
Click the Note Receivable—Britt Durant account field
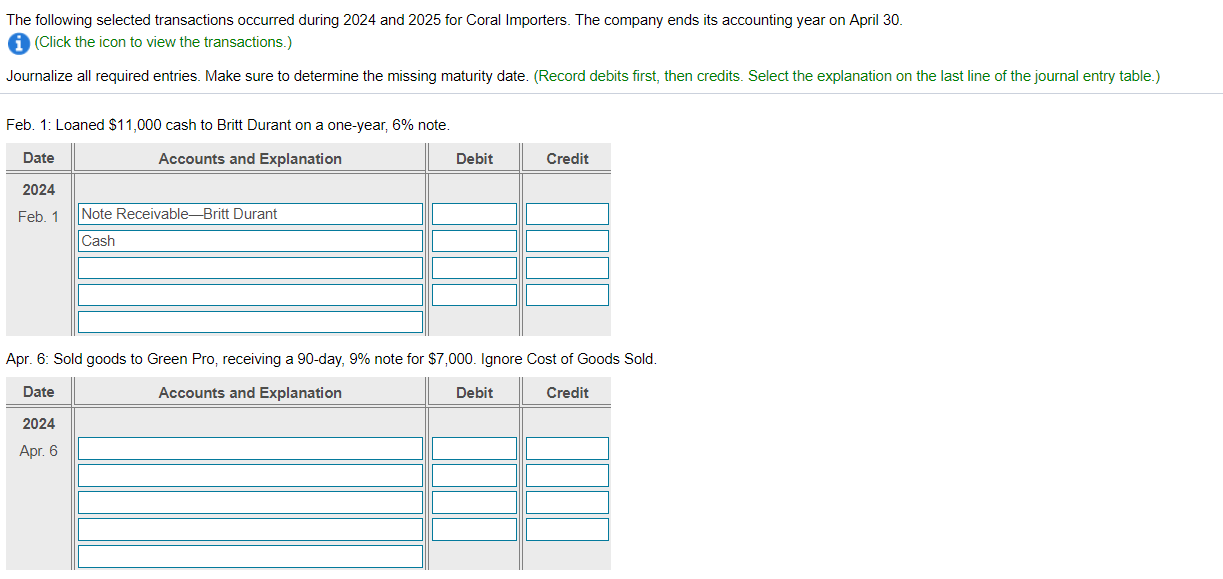point(250,214)
